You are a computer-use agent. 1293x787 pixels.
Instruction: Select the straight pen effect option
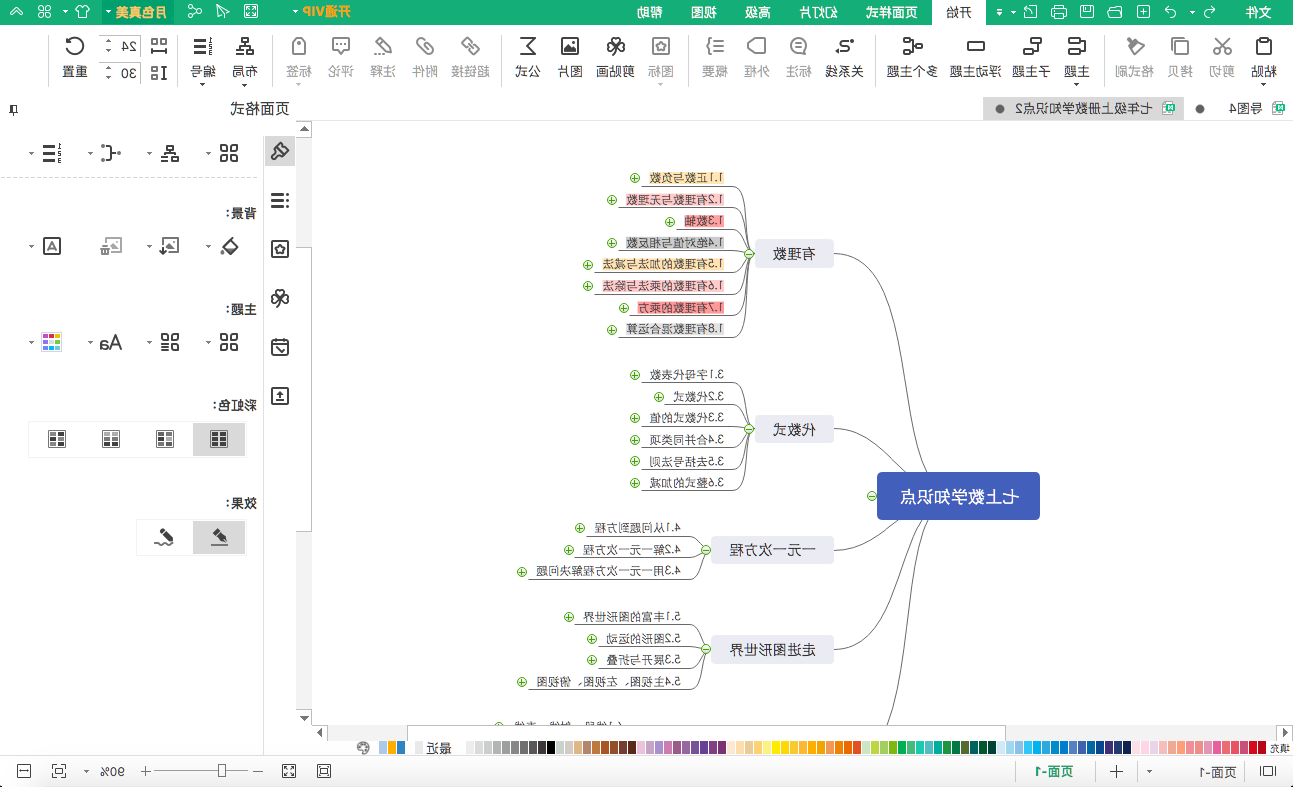pyautogui.click(x=219, y=538)
